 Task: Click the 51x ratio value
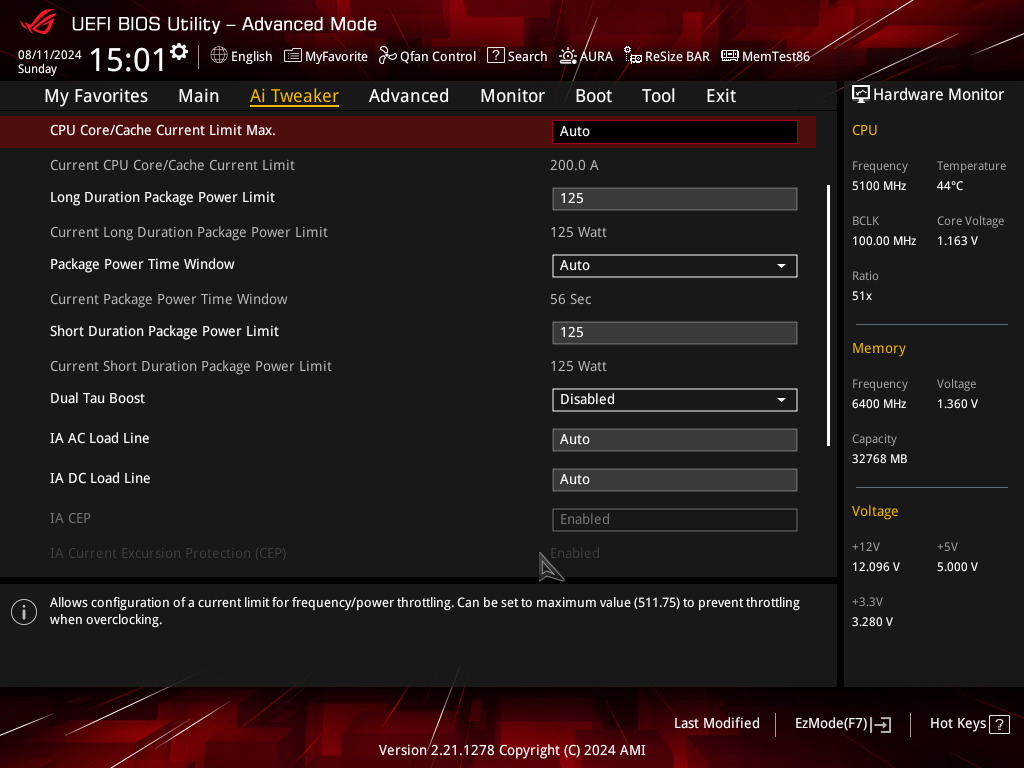click(x=861, y=296)
